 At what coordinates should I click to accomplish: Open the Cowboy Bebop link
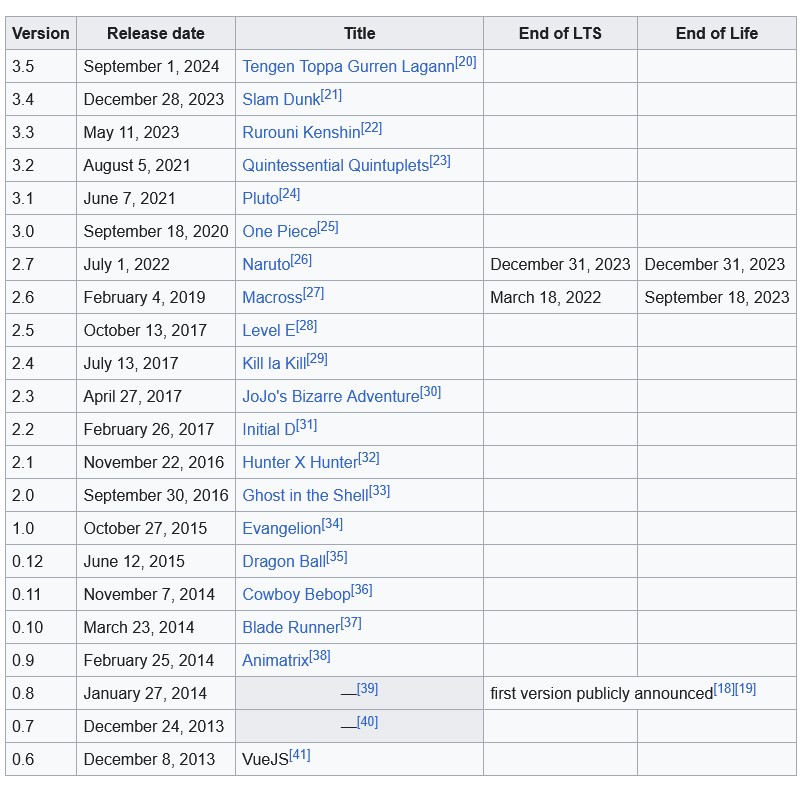(x=297, y=595)
